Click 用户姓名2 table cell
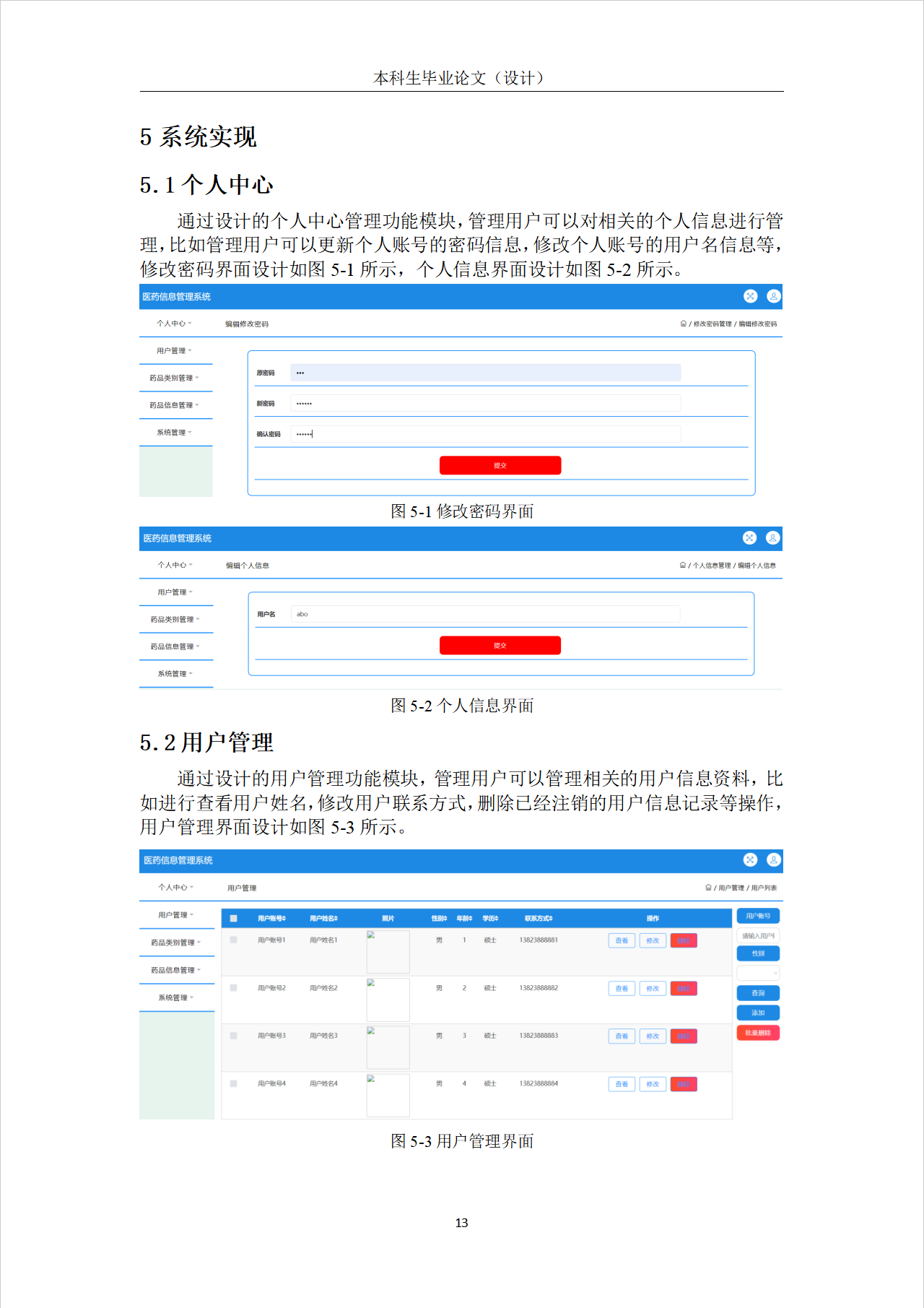This screenshot has height=1308, width=924. [x=323, y=987]
